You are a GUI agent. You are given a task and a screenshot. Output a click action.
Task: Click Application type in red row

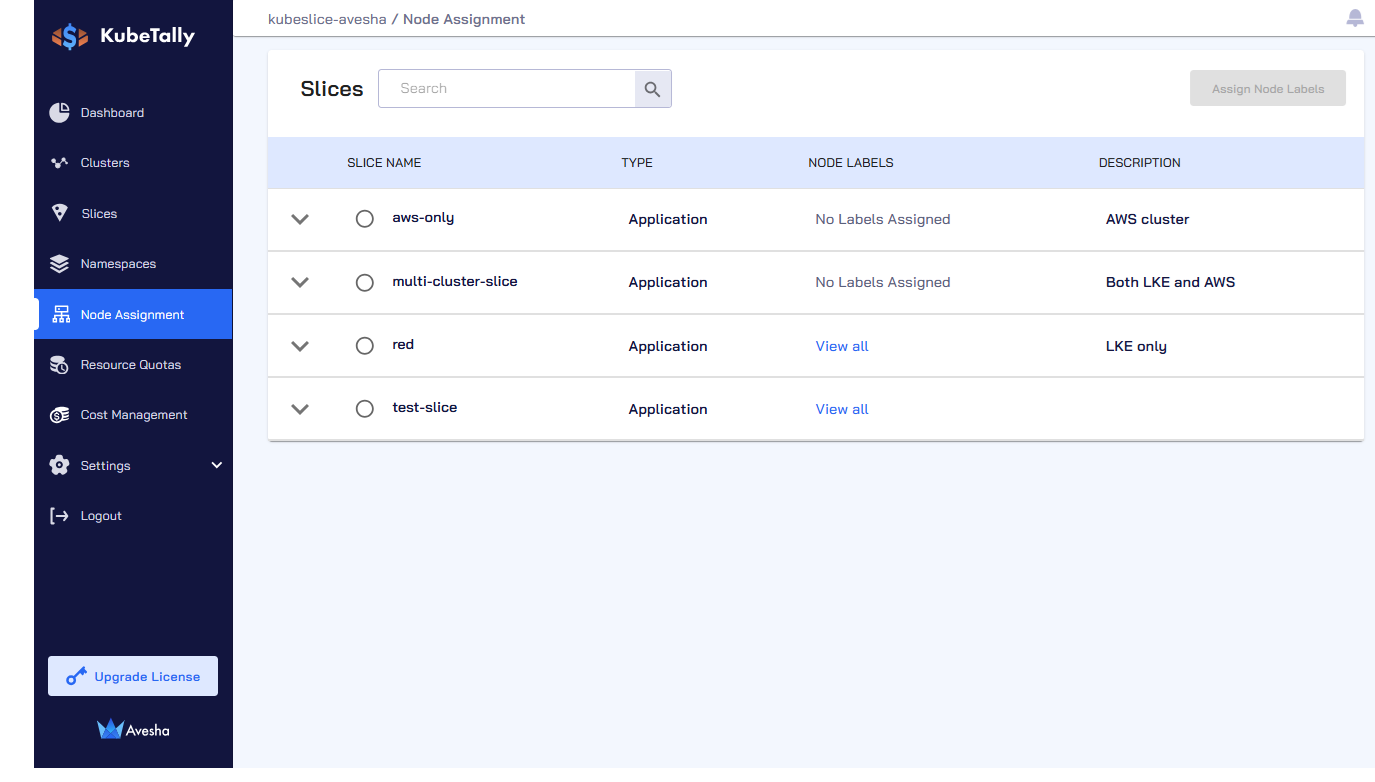click(x=668, y=346)
